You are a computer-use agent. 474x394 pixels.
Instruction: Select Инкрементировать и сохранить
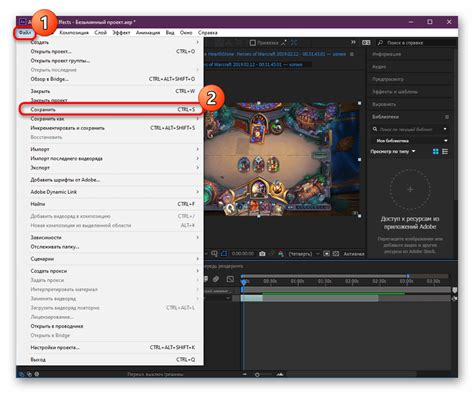pyautogui.click(x=111, y=128)
